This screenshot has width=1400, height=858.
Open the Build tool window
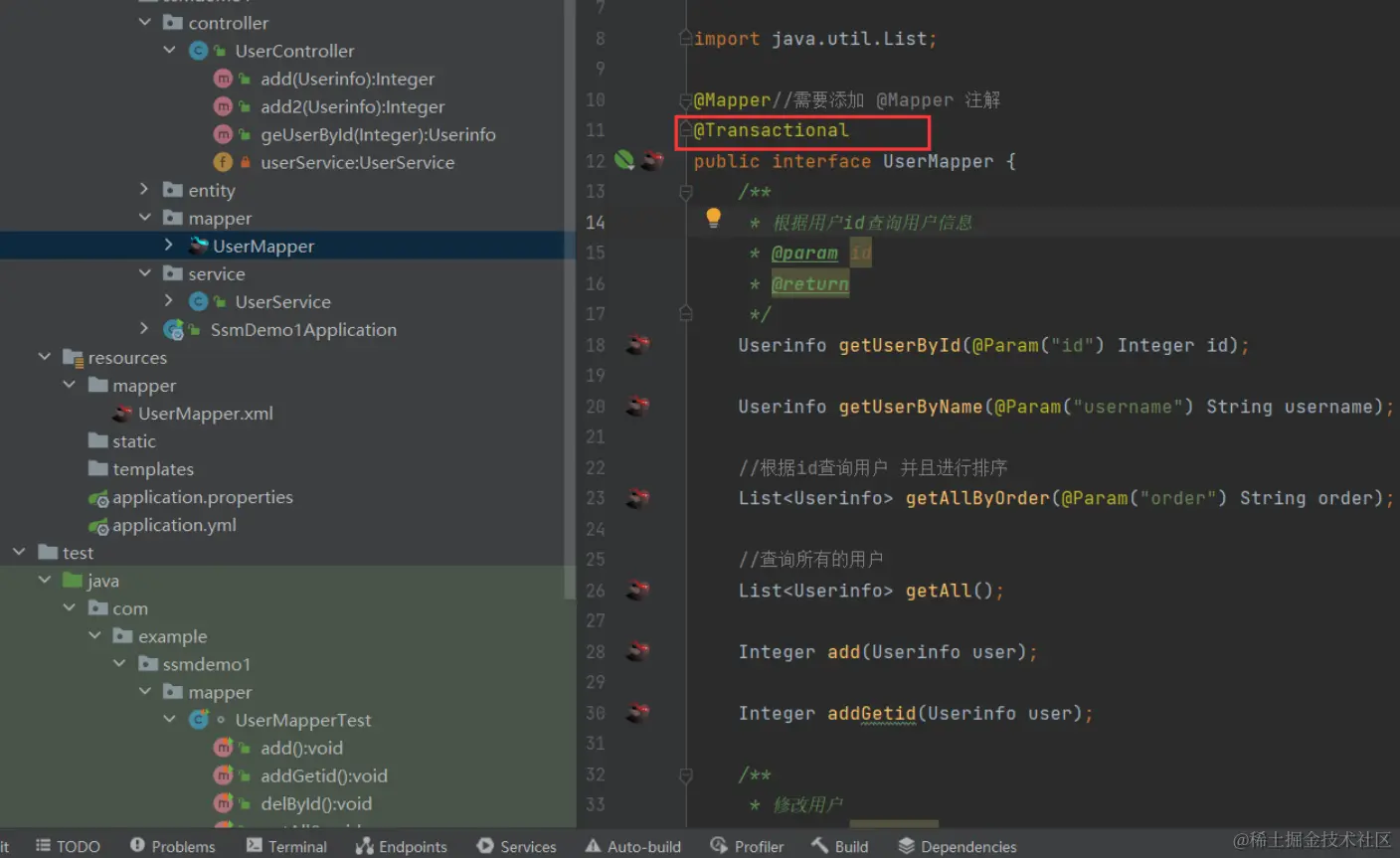[840, 846]
